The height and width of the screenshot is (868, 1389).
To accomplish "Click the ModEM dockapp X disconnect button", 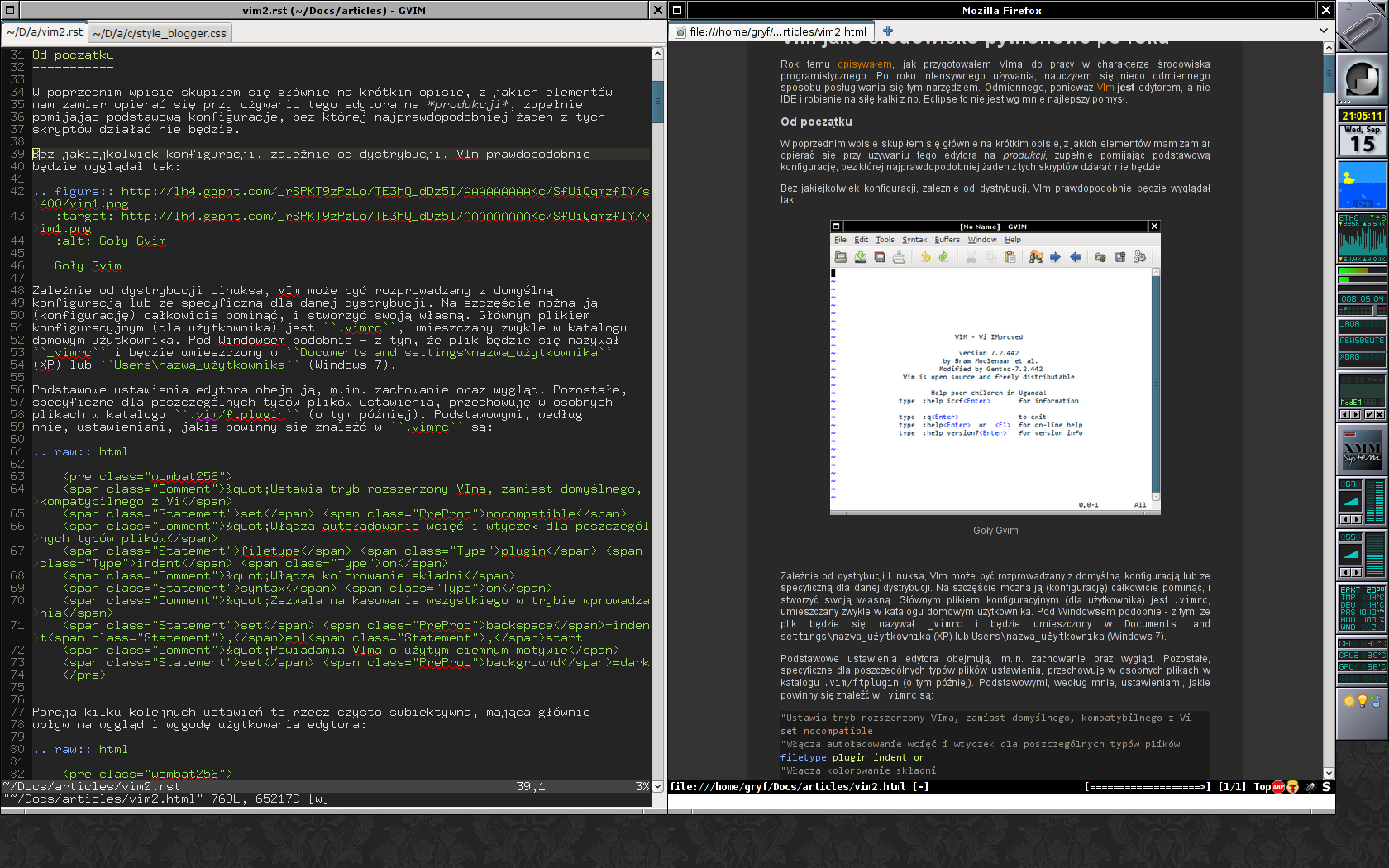I will pyautogui.click(x=1380, y=414).
